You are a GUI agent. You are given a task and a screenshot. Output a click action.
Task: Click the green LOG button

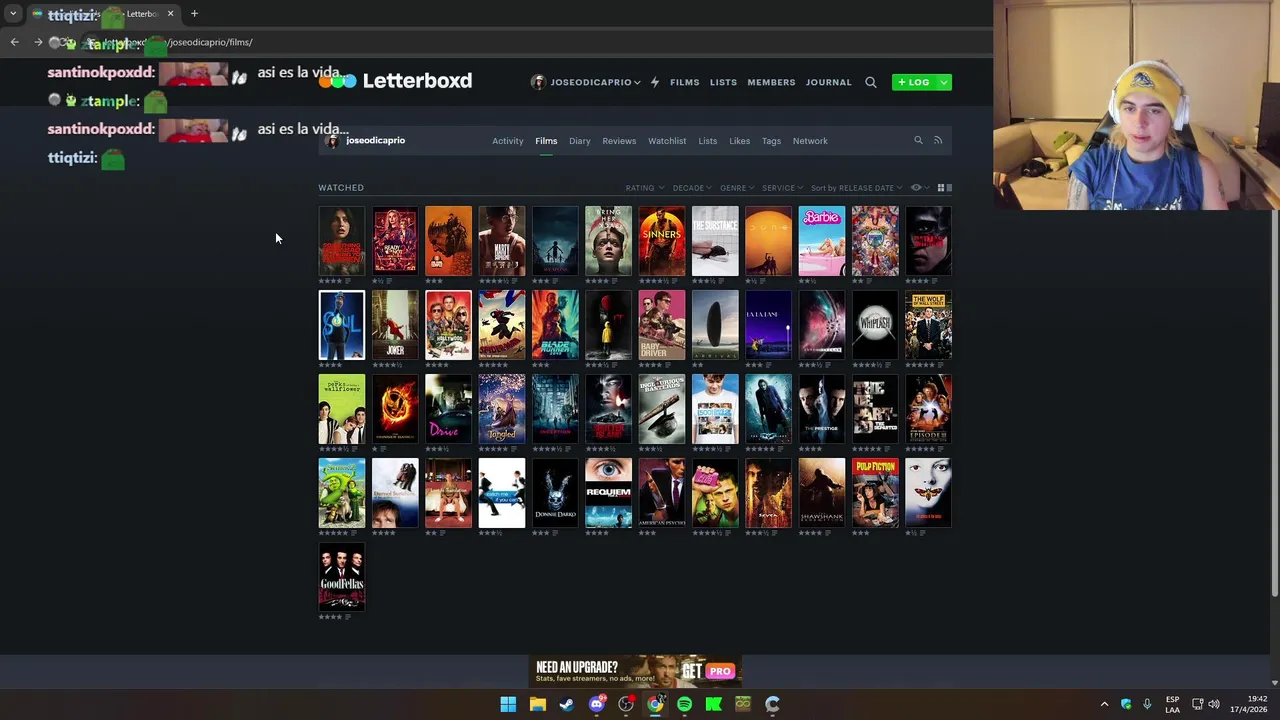(914, 82)
